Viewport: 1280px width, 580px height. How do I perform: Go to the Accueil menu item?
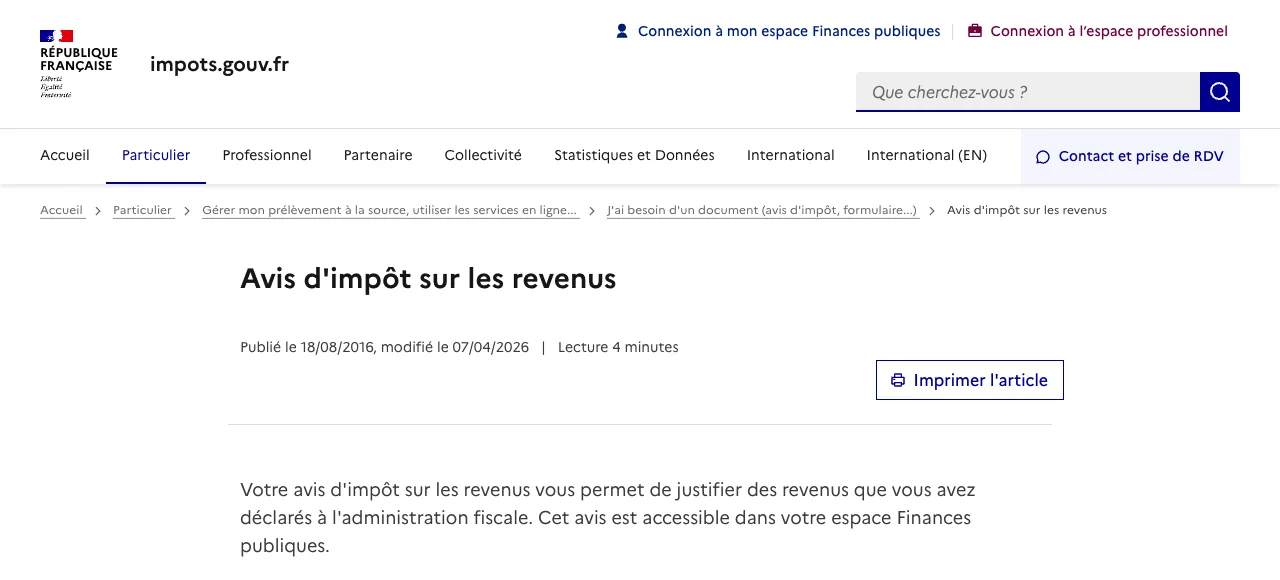click(x=65, y=155)
